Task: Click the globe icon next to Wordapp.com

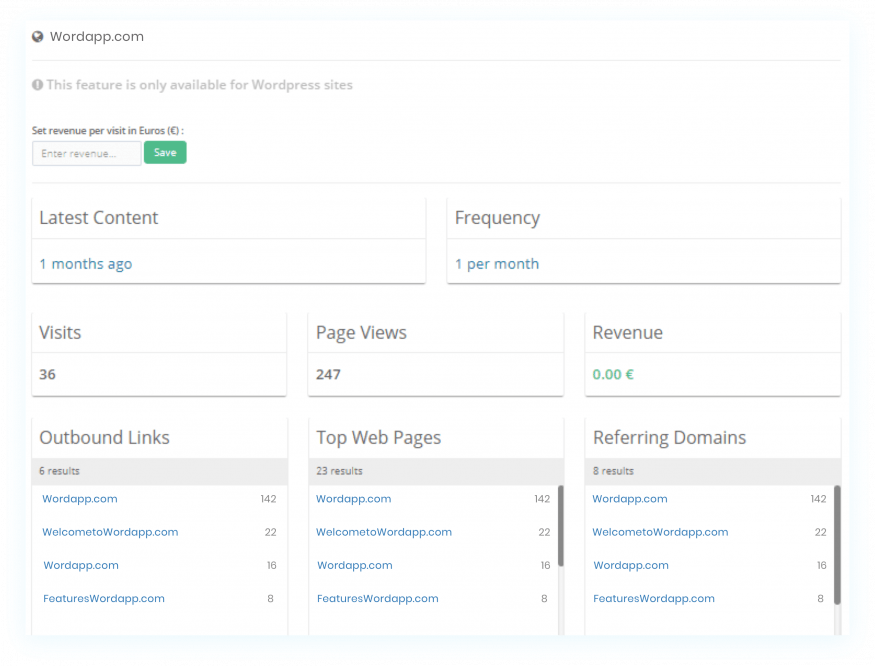Action: pos(37,36)
